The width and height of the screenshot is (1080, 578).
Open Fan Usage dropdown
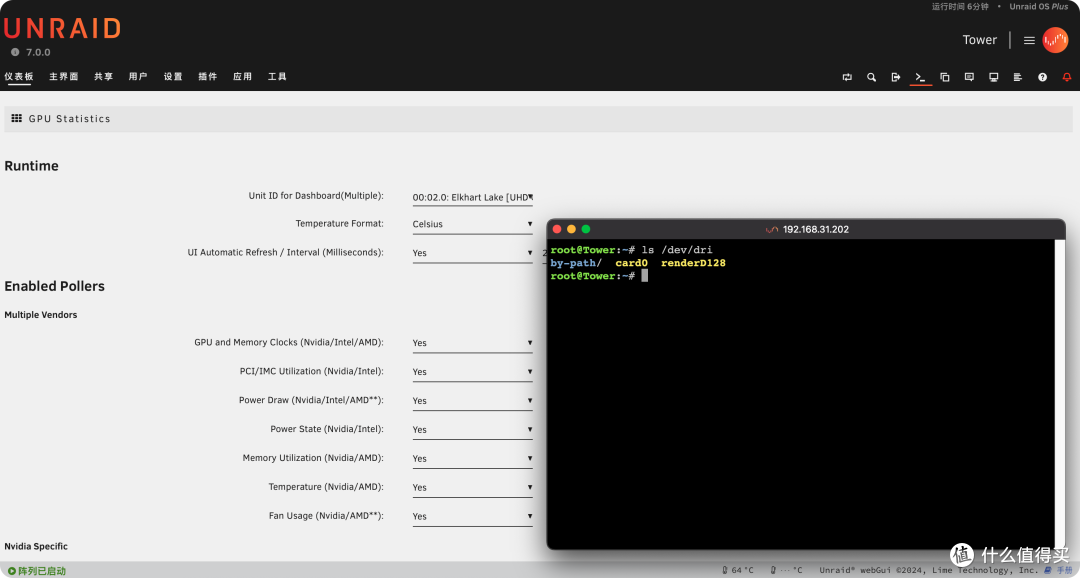(472, 516)
